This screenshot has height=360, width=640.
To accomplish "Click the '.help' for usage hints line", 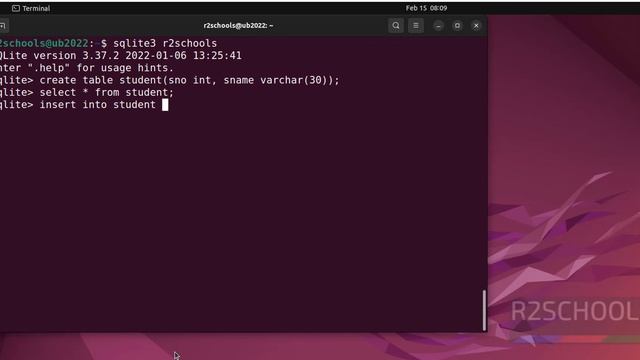I will [x=87, y=68].
